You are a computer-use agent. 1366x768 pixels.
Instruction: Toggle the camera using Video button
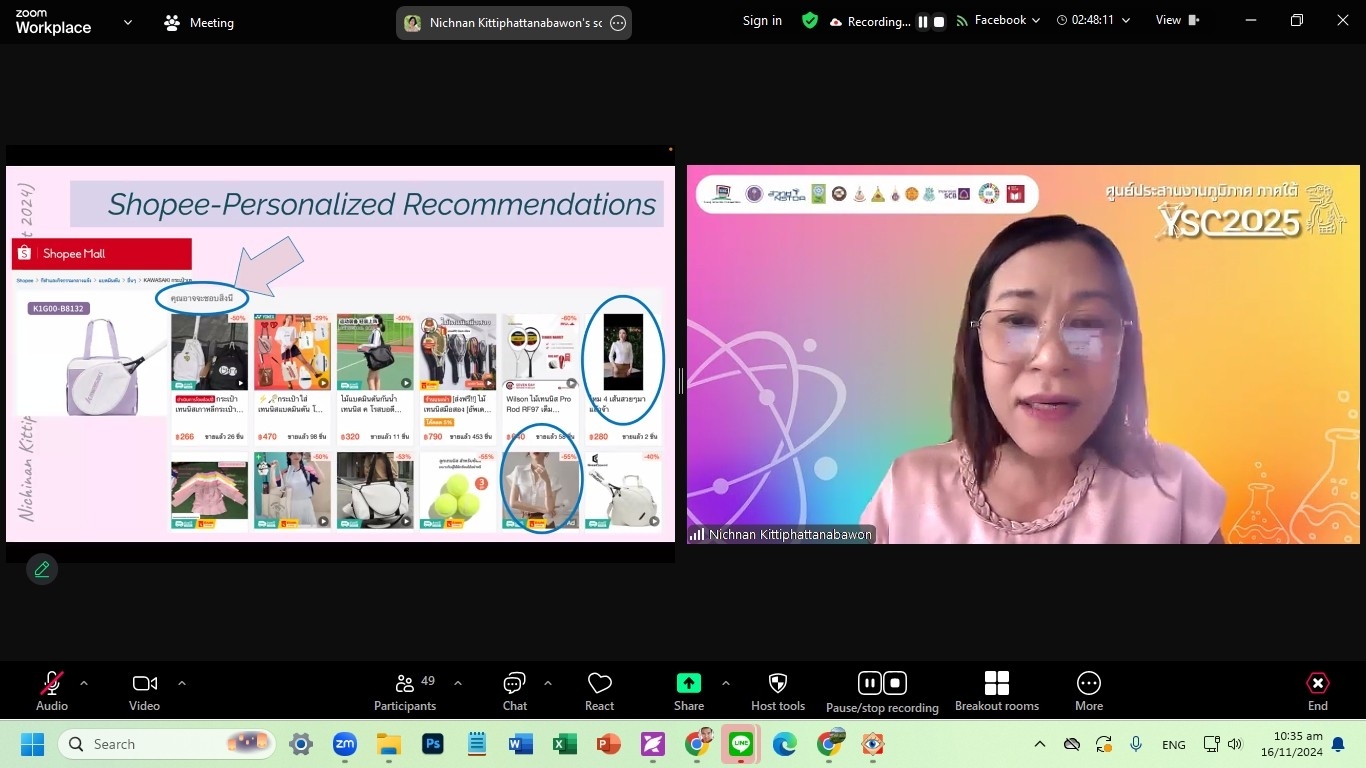coord(144,684)
